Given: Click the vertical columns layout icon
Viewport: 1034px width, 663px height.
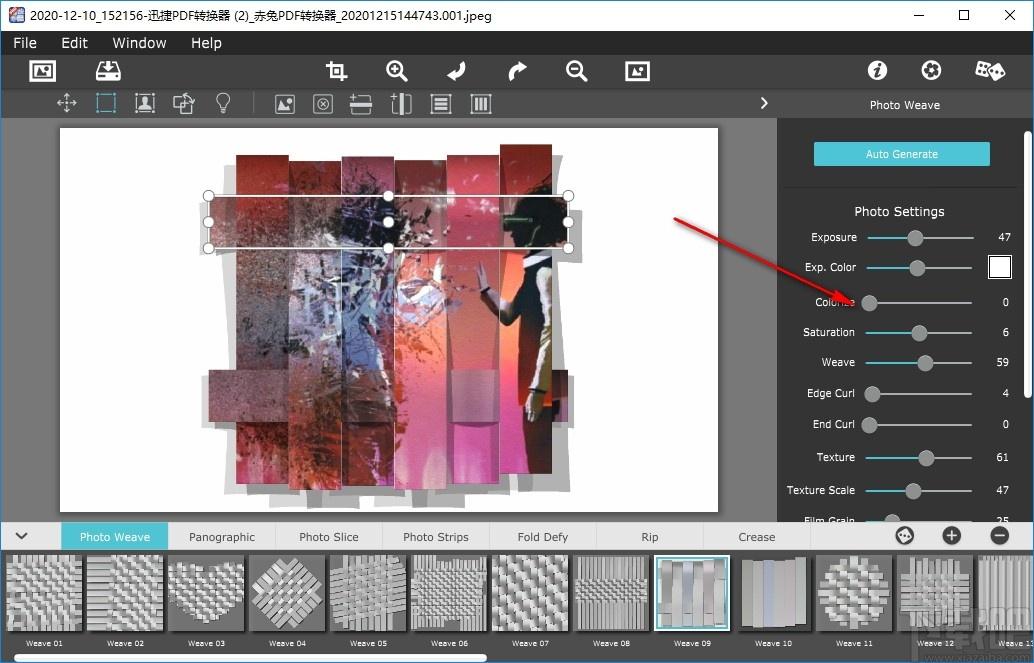Looking at the screenshot, I should [481, 104].
